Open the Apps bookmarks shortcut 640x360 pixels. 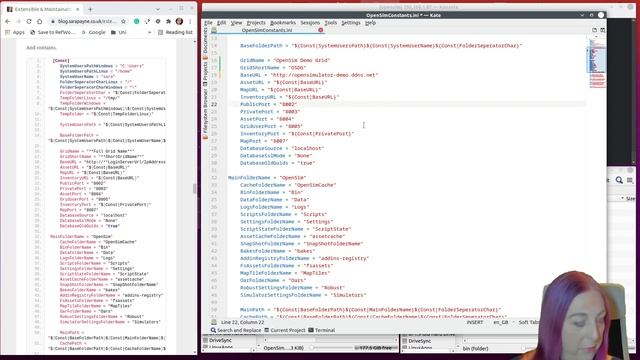coord(15,32)
